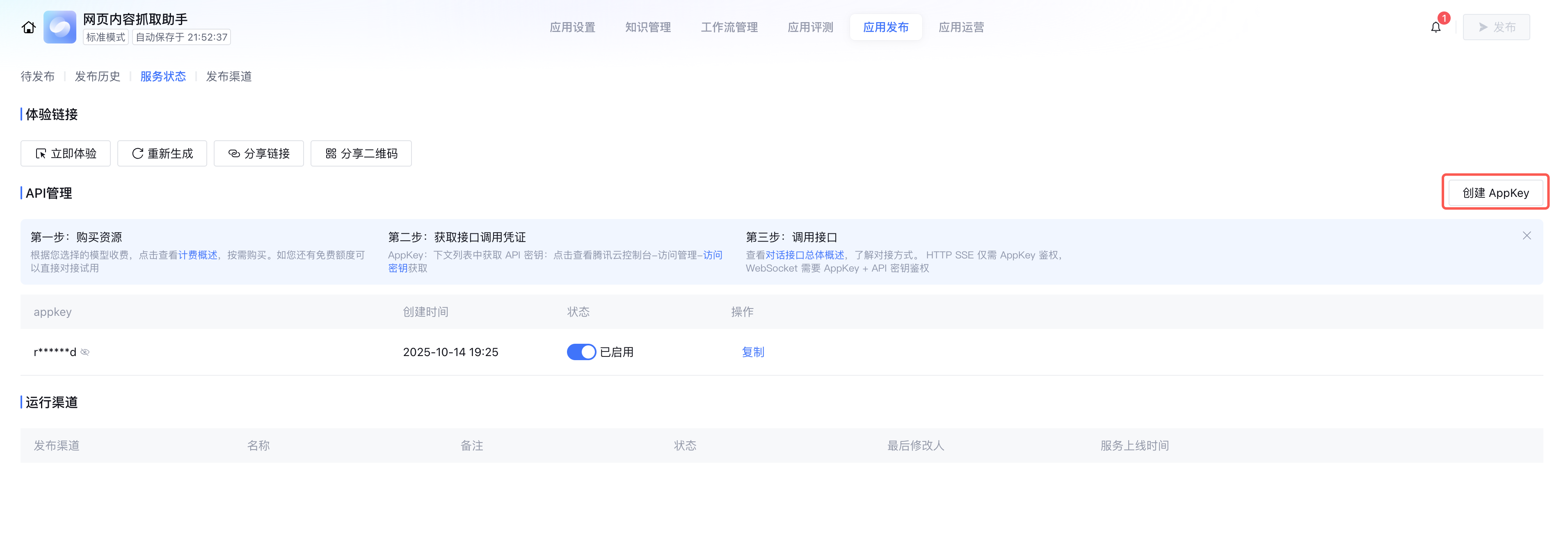Image resolution: width=1568 pixels, height=539 pixels.
Task: Open the 计费概述 billing link
Action: pos(197,256)
